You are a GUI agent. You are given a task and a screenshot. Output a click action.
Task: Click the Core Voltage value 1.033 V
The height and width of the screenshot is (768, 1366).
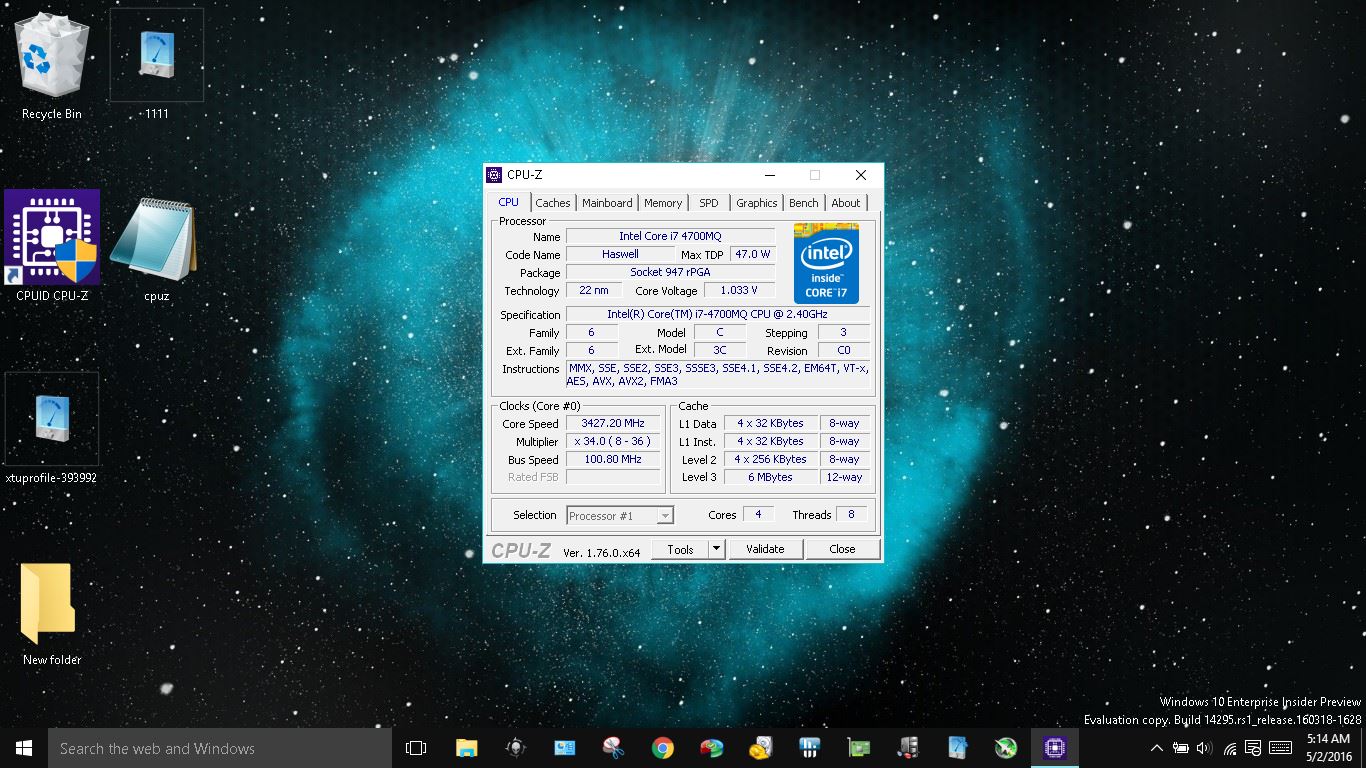tap(740, 291)
